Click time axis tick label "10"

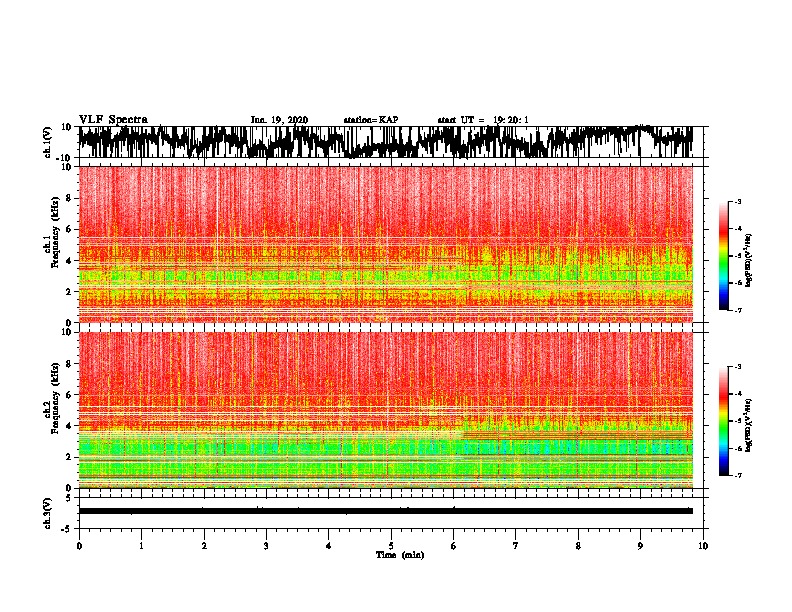coord(703,546)
